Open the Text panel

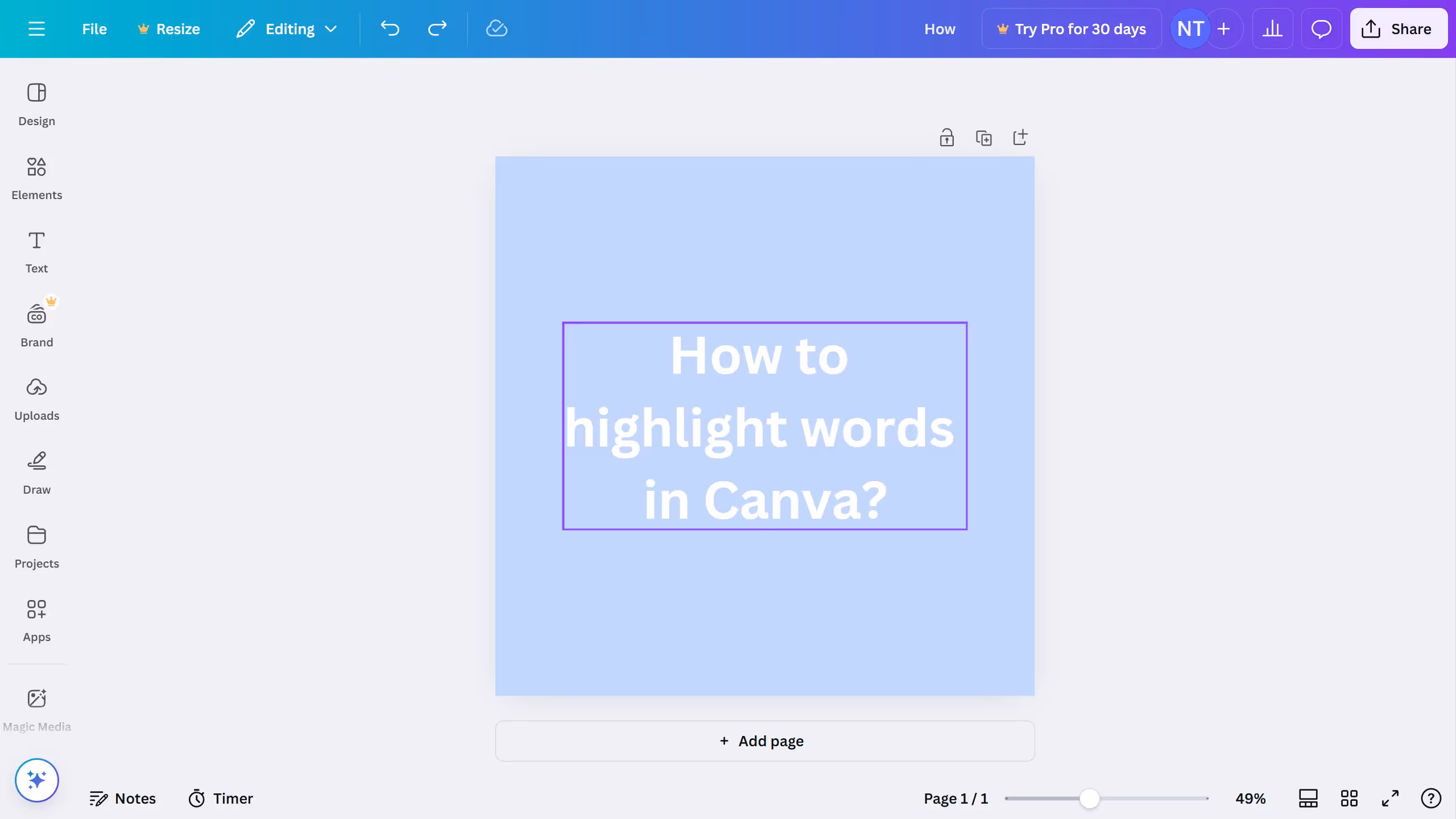tap(36, 252)
